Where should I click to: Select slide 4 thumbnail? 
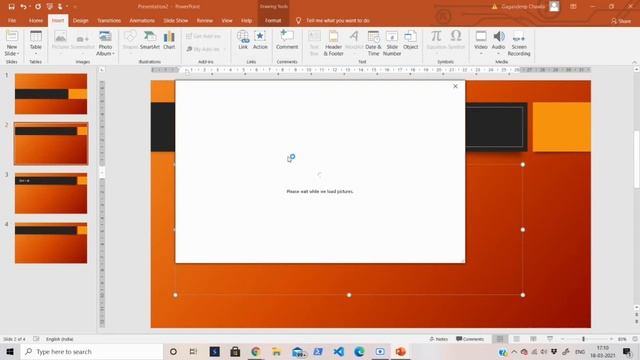pos(51,243)
